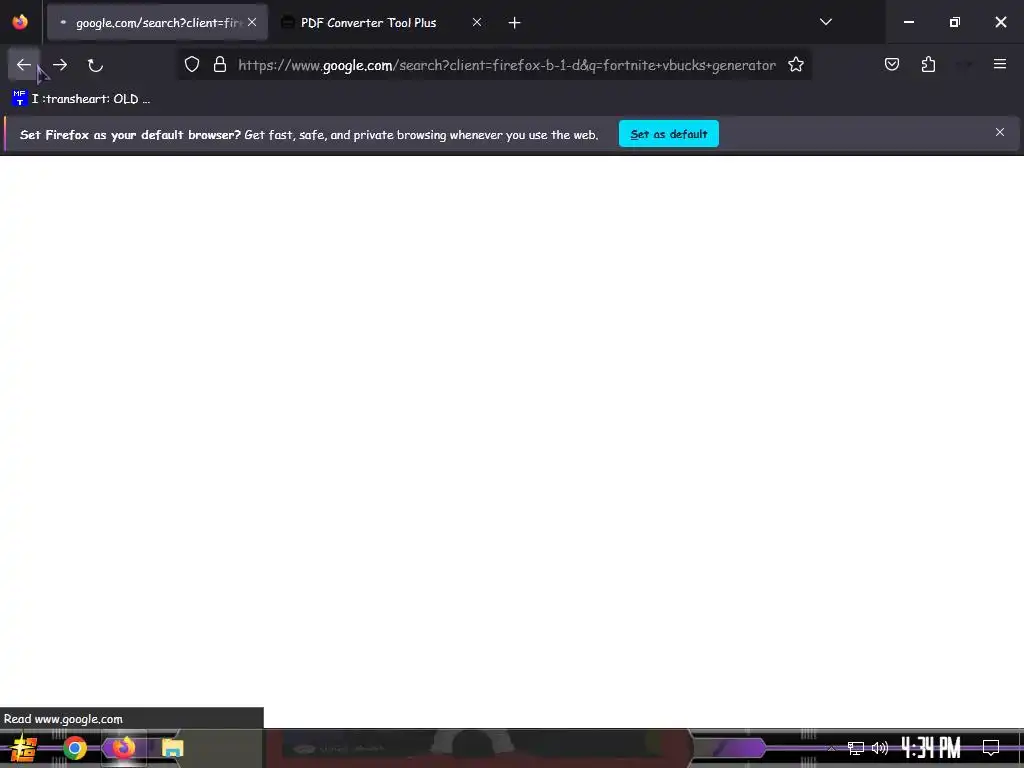Viewport: 1024px width, 768px height.
Task: Close the google.com search tab
Action: click(x=252, y=22)
